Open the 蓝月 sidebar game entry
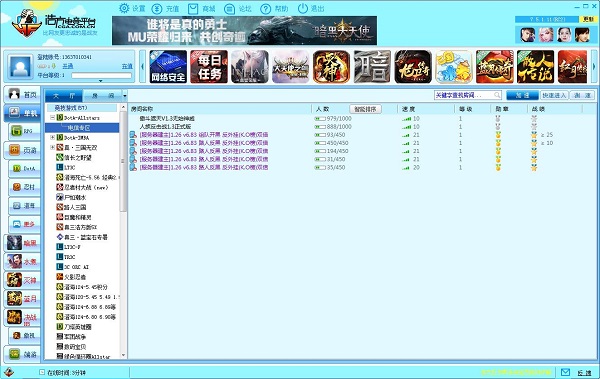 coord(22,299)
